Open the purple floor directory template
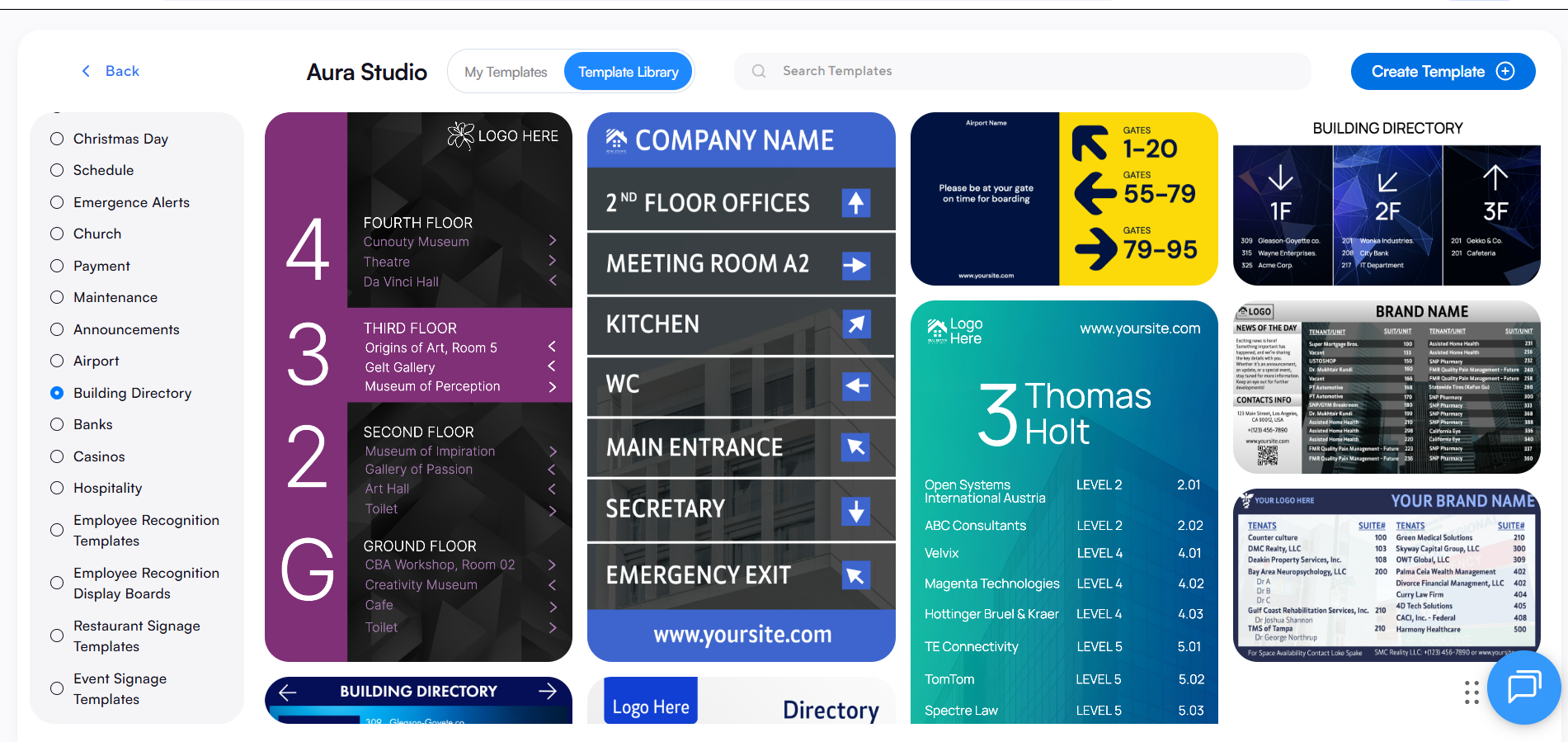The width and height of the screenshot is (1568, 742). (x=418, y=387)
